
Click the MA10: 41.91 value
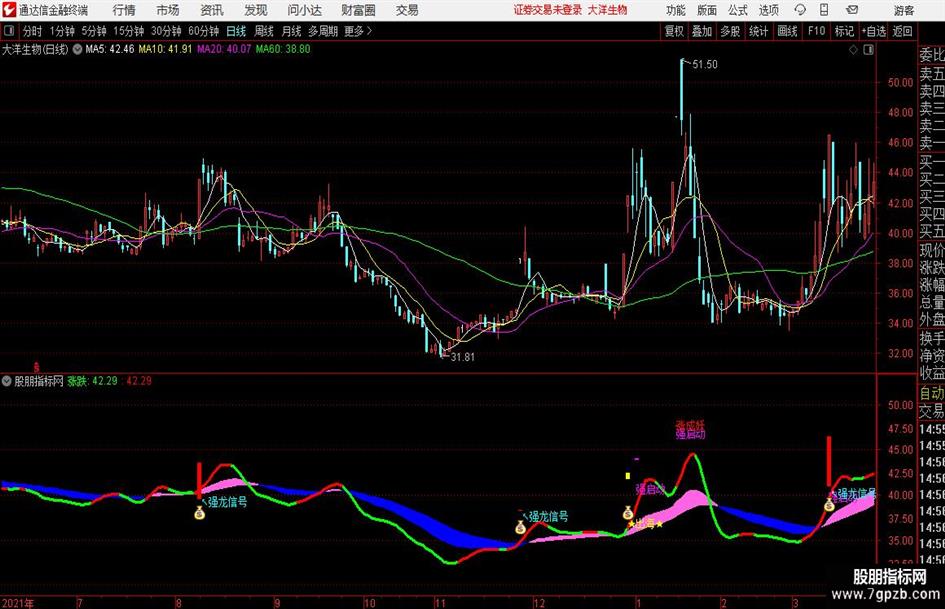pyautogui.click(x=165, y=49)
